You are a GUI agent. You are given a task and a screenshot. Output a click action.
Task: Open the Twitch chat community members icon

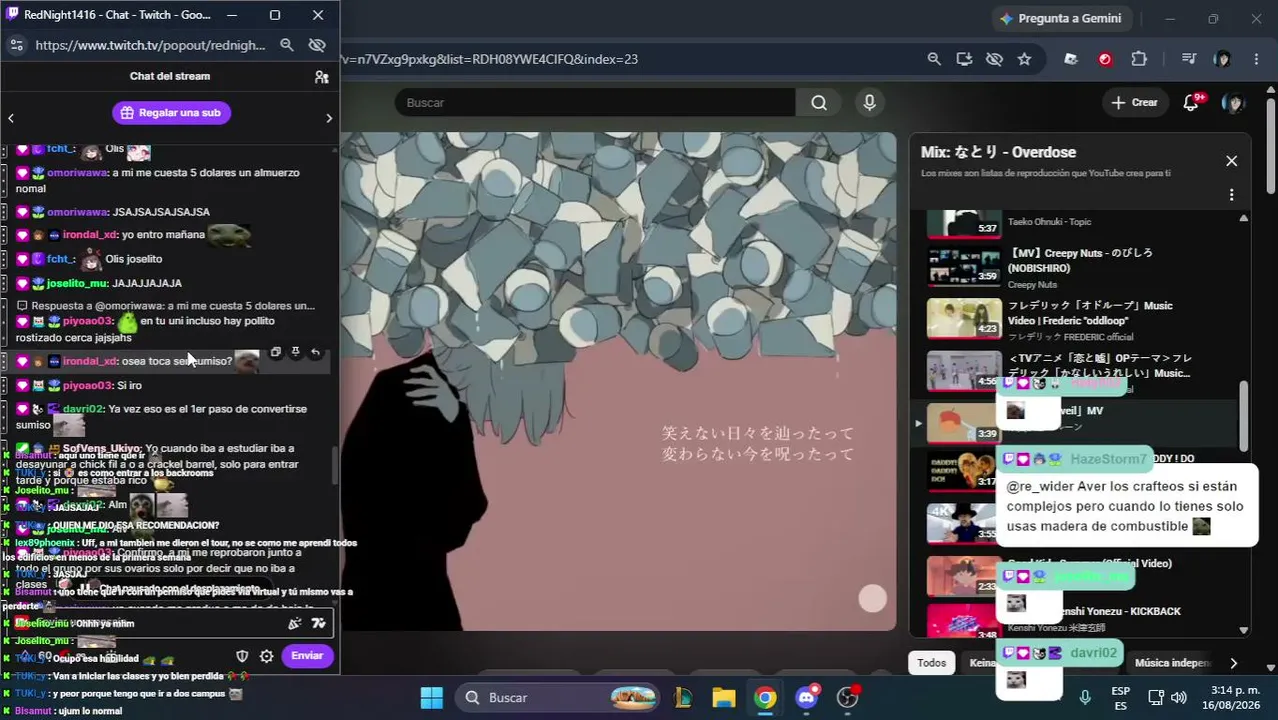[321, 77]
